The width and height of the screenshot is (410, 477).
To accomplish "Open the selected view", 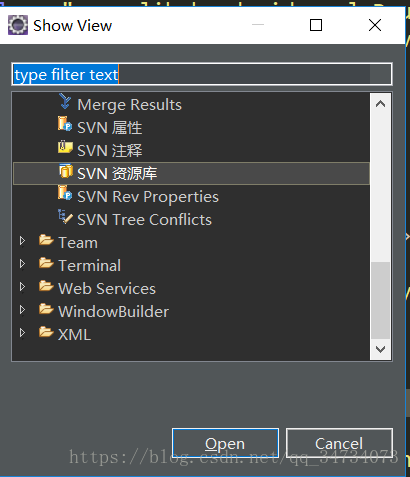I will tap(225, 443).
